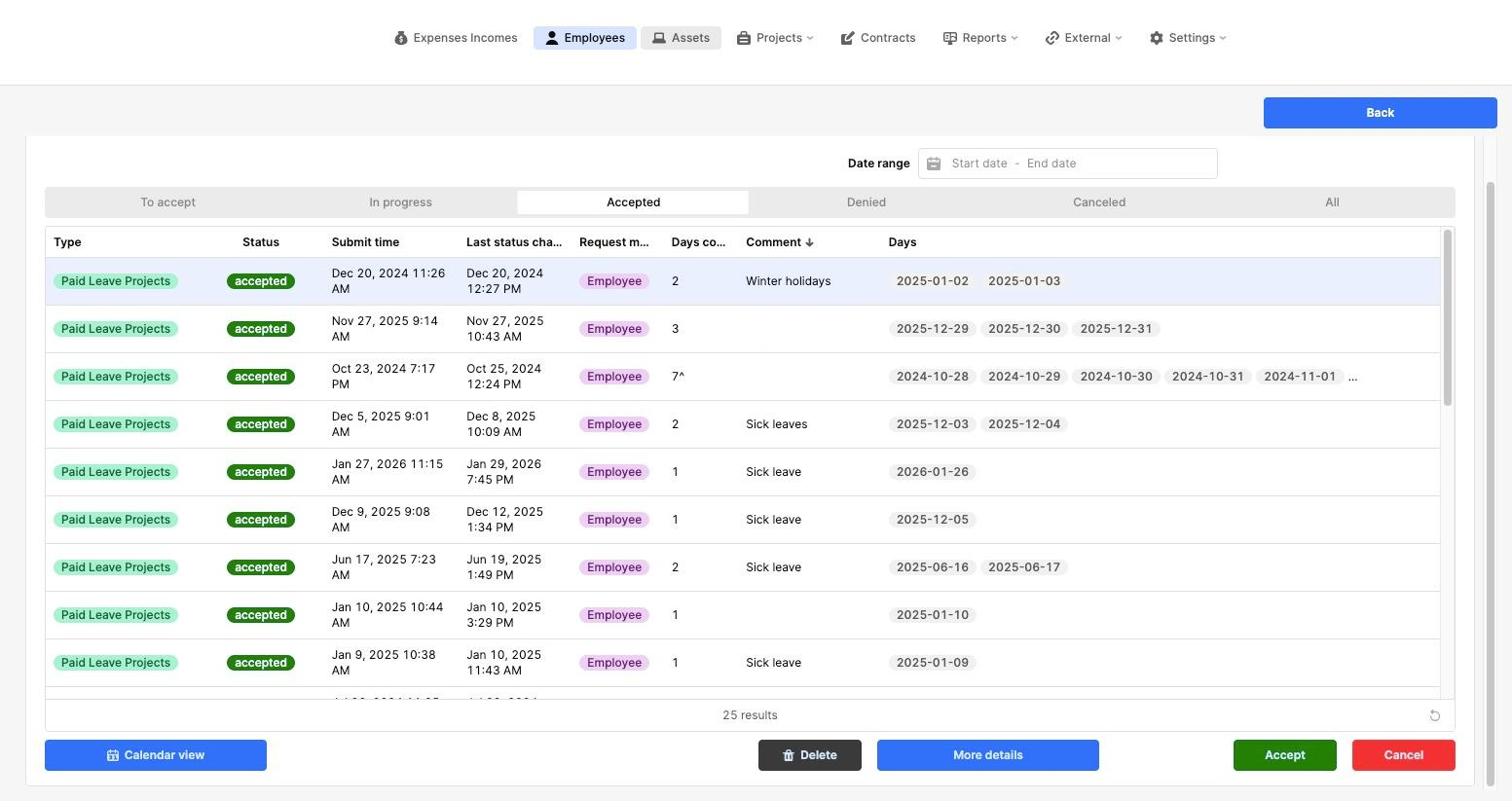Click the calendar icon on Calendar view button

[111, 754]
